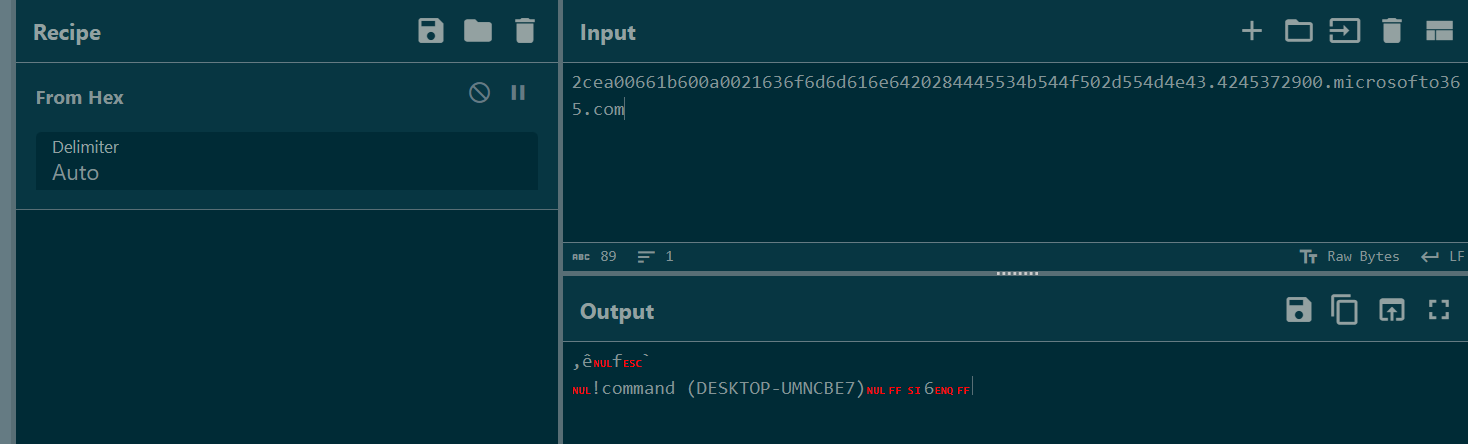Clear the recipe trash icon
This screenshot has width=1468, height=444.
(x=525, y=31)
